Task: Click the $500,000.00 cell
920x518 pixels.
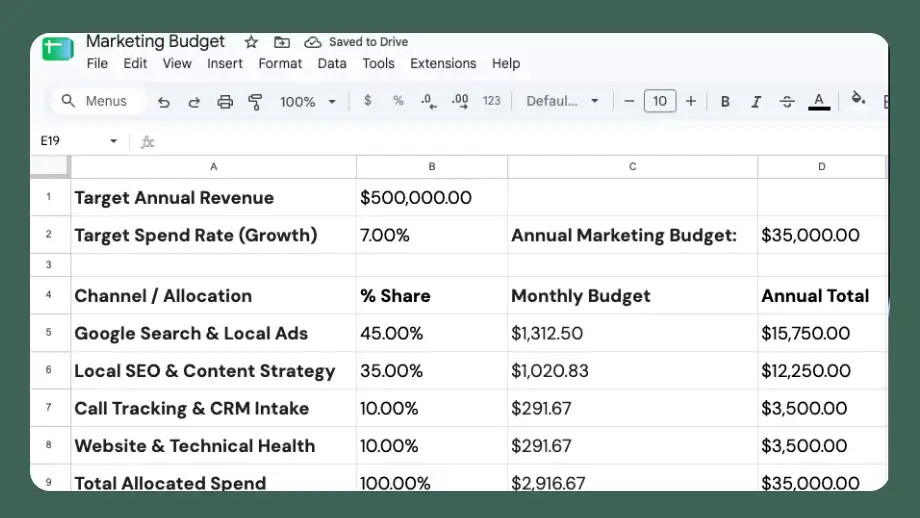Action: point(432,198)
